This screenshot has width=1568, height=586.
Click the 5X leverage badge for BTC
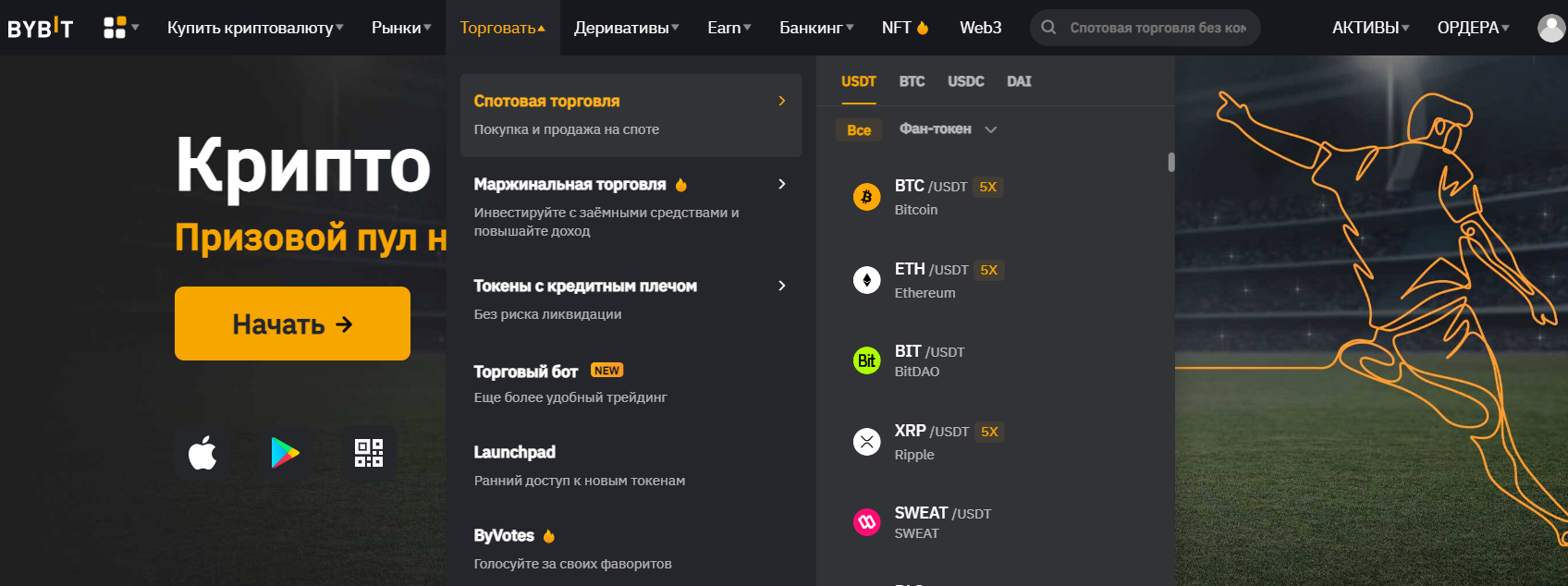tap(988, 187)
